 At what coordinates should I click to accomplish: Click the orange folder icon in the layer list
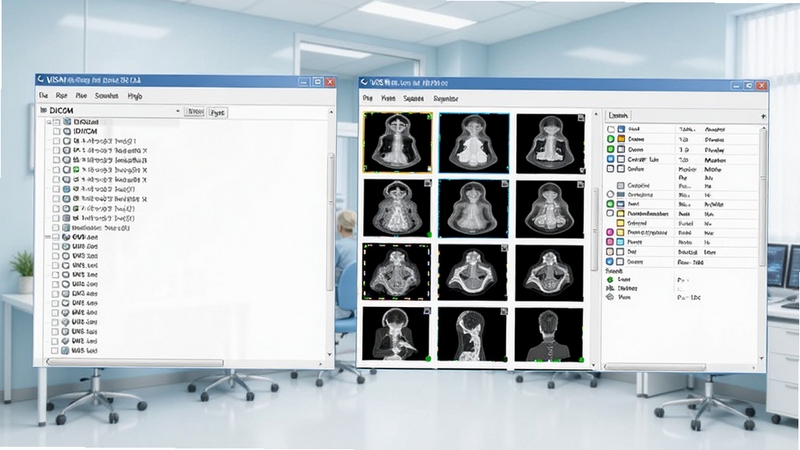(621, 139)
